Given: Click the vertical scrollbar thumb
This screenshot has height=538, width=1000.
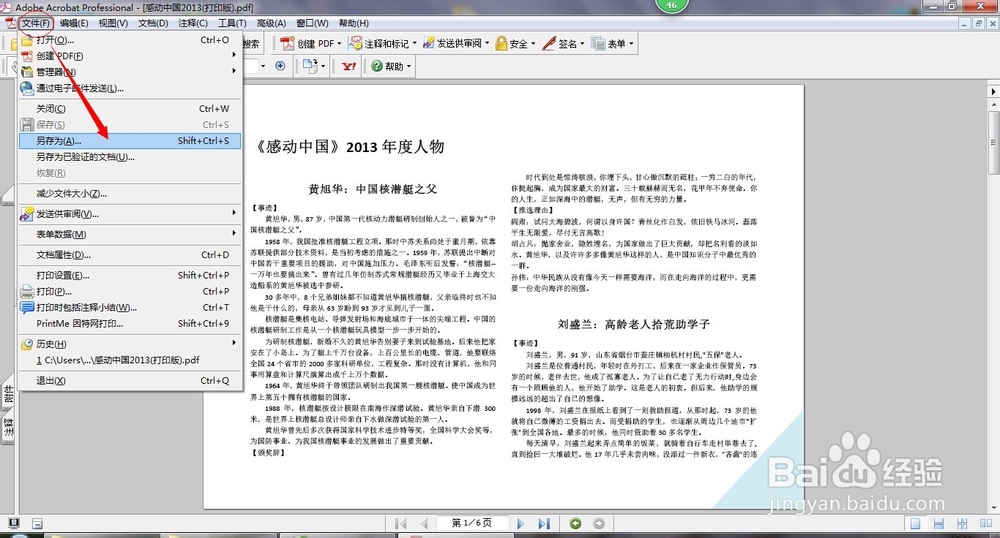Looking at the screenshot, I should 994,142.
